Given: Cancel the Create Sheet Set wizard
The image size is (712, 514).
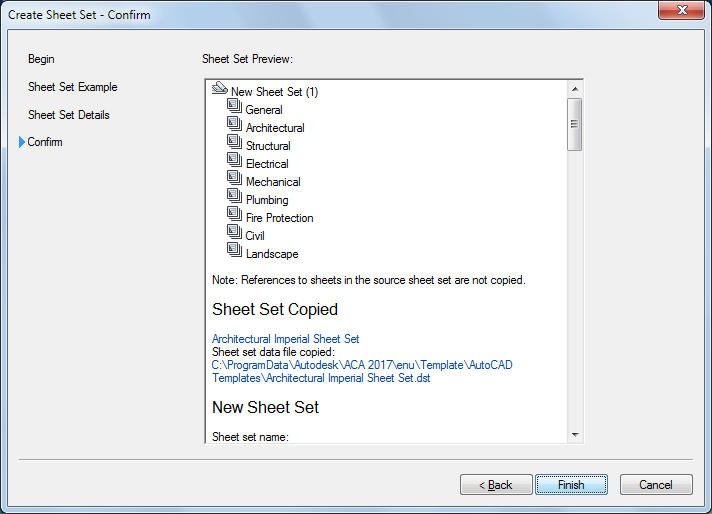Looking at the screenshot, I should [x=656, y=485].
